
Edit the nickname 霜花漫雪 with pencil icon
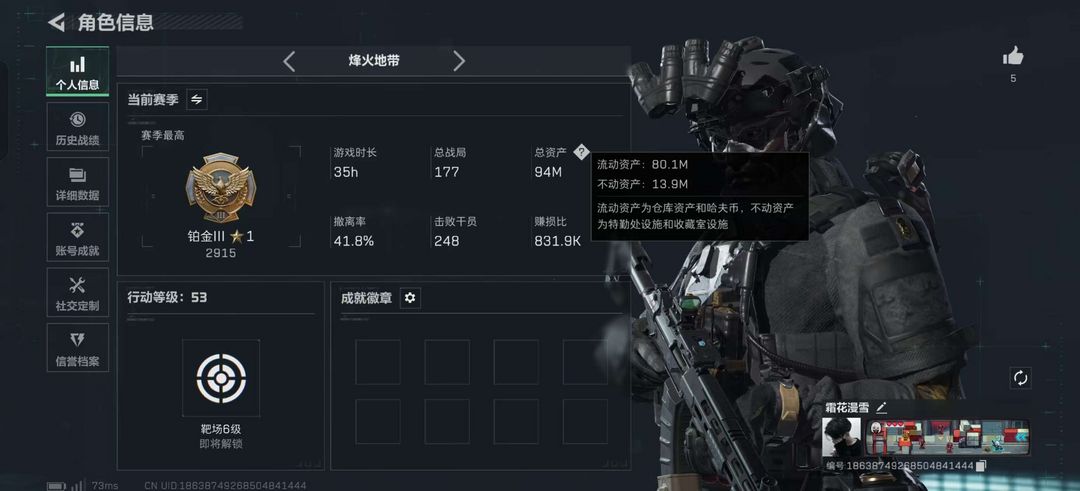click(882, 408)
